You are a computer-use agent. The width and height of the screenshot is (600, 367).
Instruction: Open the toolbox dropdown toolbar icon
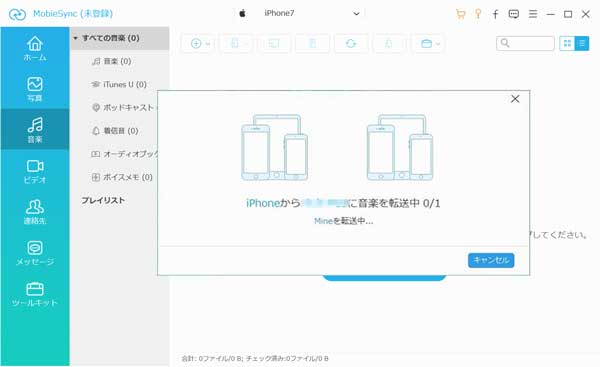429,44
